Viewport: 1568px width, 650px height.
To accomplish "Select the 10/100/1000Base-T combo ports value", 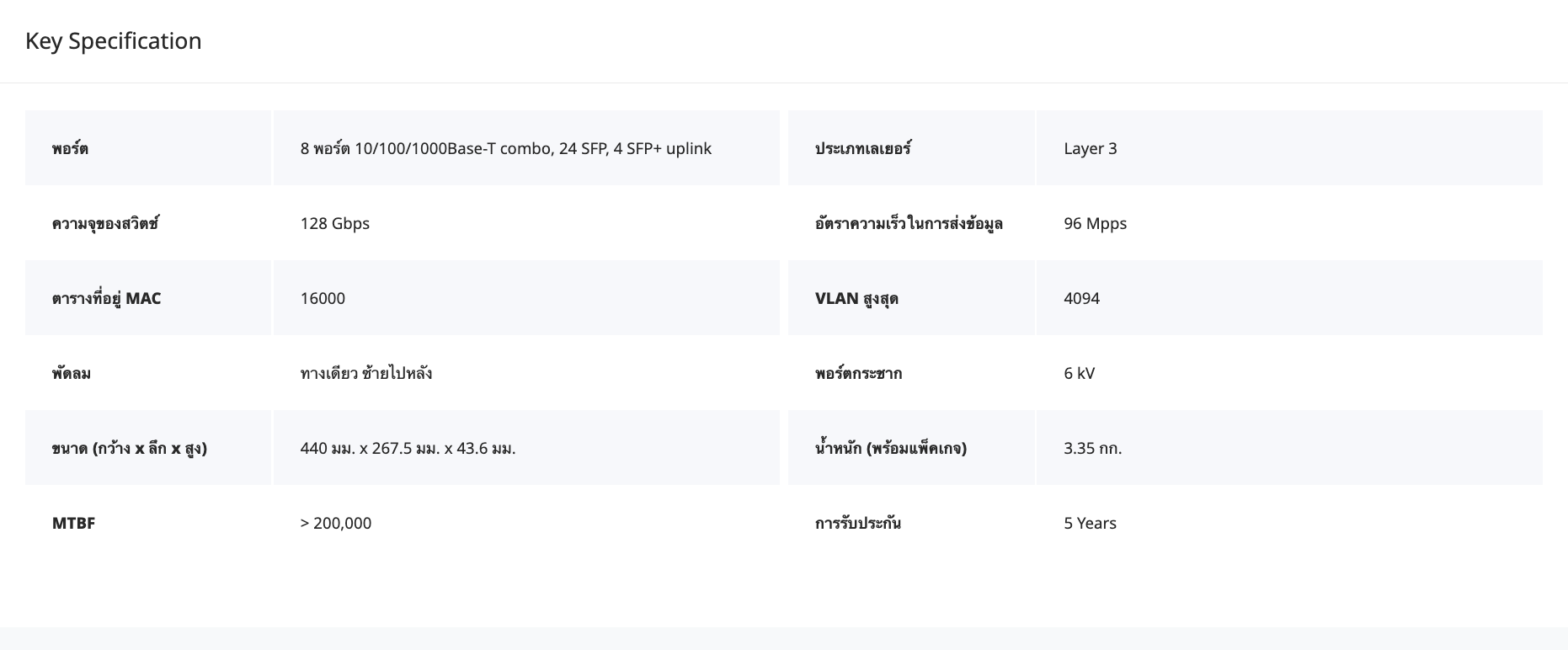I will coord(505,149).
